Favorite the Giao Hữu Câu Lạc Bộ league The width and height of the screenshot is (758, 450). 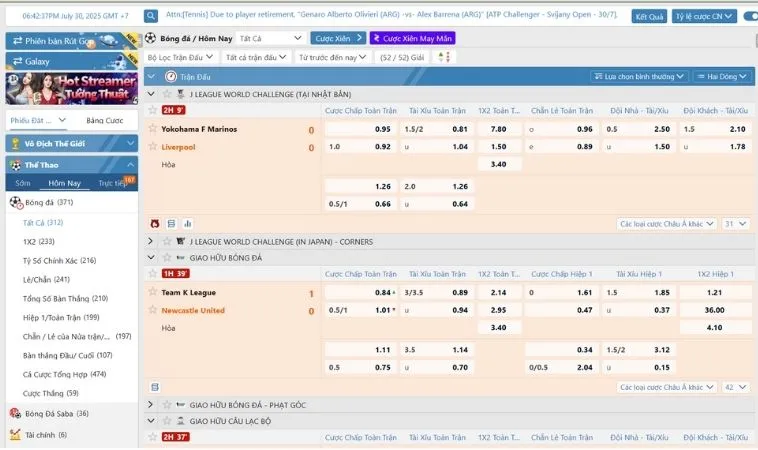click(167, 421)
